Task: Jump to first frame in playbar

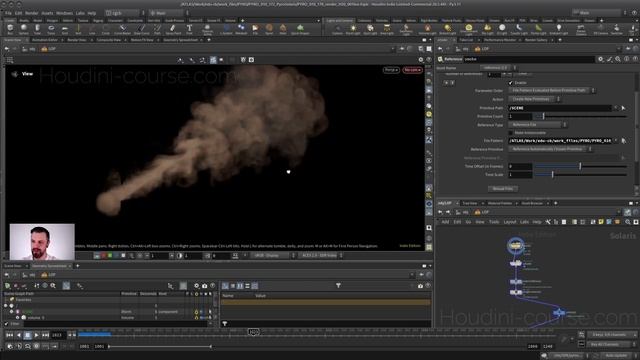Action: click(9, 335)
